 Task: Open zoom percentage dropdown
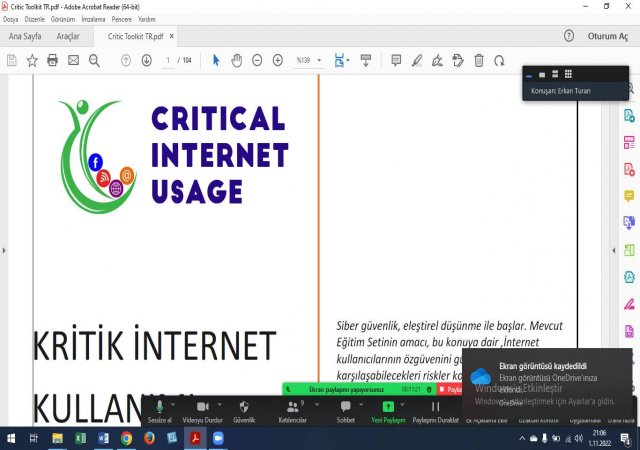(308, 60)
